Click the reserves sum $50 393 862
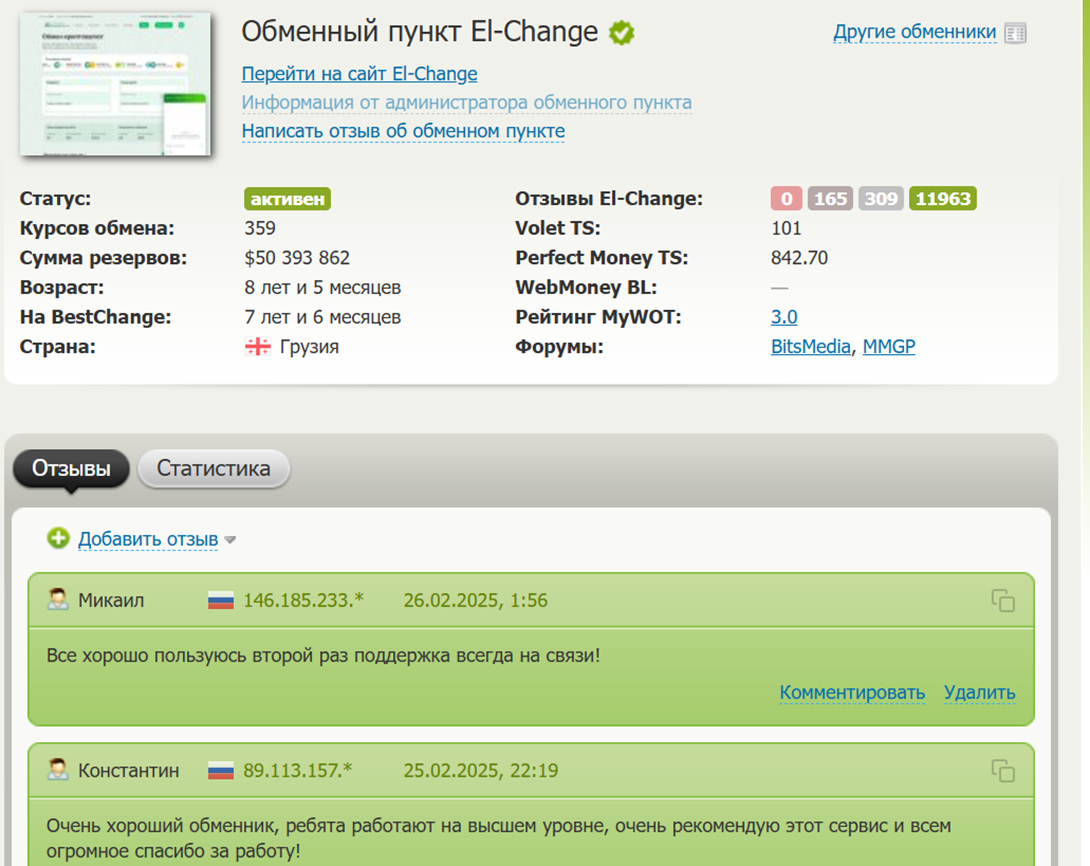1090x866 pixels. click(x=298, y=258)
